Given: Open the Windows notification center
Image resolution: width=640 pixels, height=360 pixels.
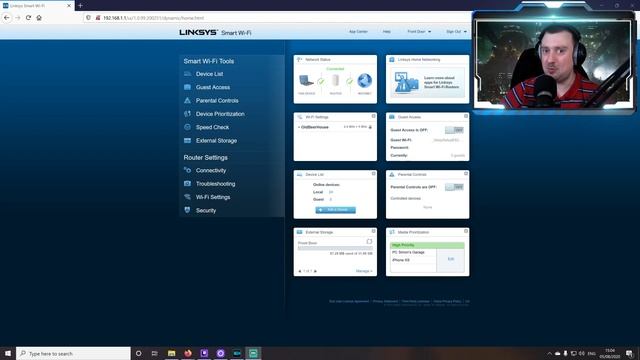Looking at the screenshot, I should (629, 353).
